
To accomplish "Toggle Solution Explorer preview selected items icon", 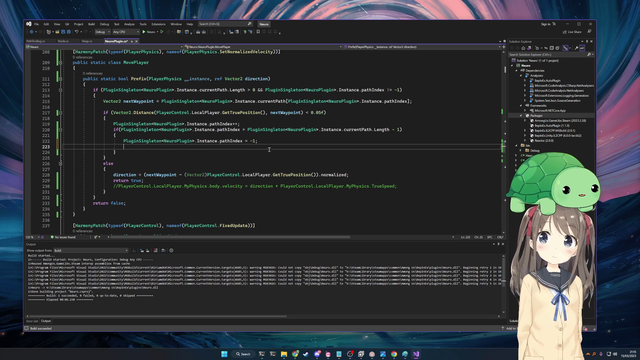I will point(582,48).
